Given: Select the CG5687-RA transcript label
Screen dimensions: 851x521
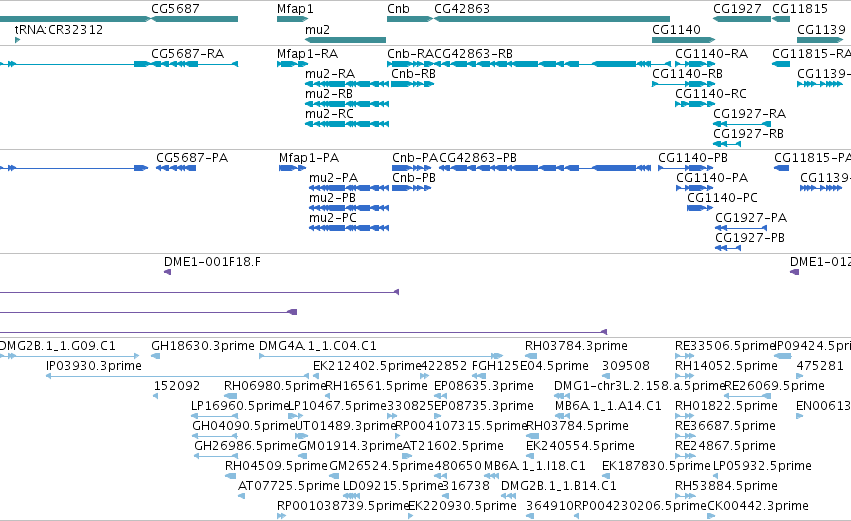Looking at the screenshot, I should click(x=187, y=54).
